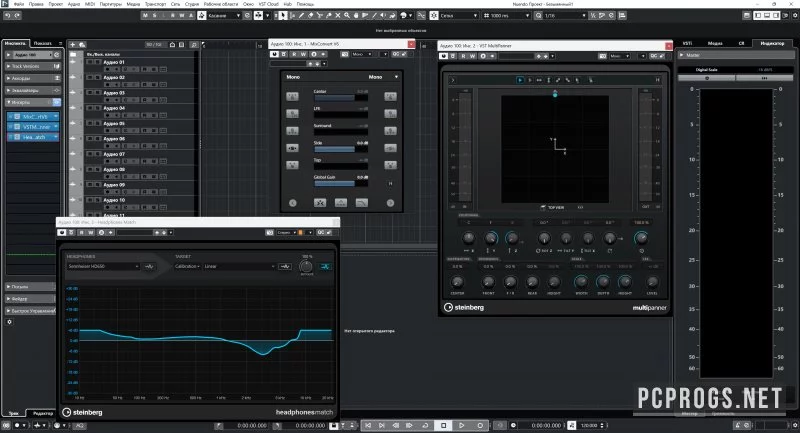
Task: Click target curve icon beside Linear
Action: (x=285, y=266)
